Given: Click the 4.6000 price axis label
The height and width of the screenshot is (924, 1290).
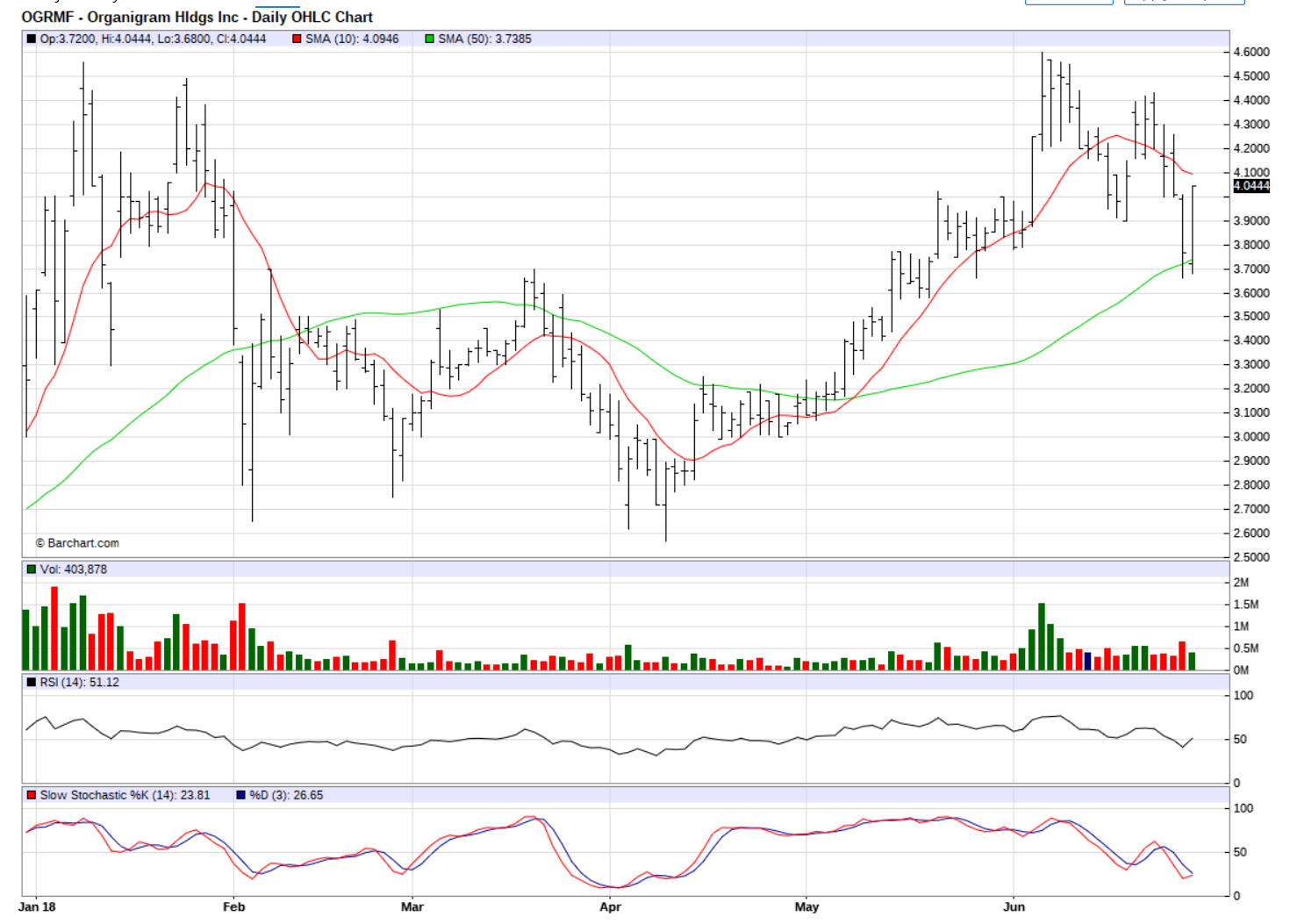Looking at the screenshot, I should (1251, 52).
